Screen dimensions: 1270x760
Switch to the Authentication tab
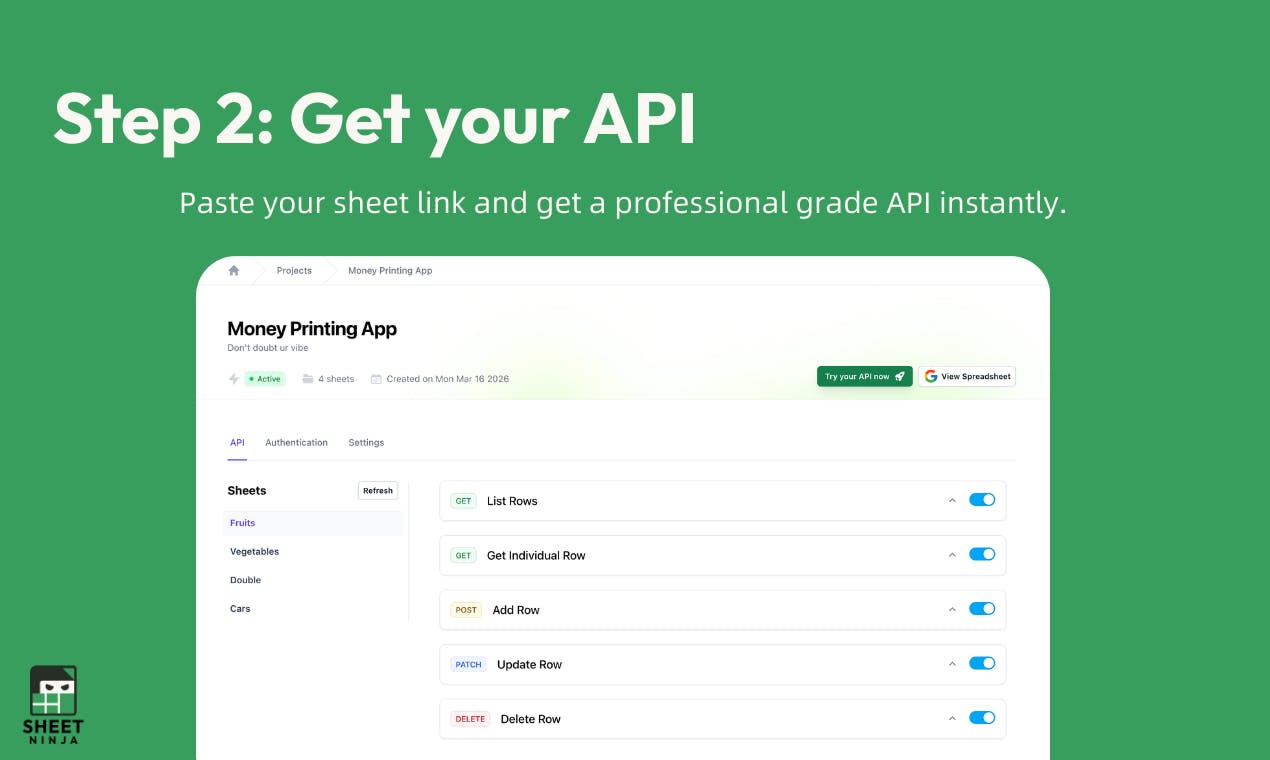pos(296,442)
